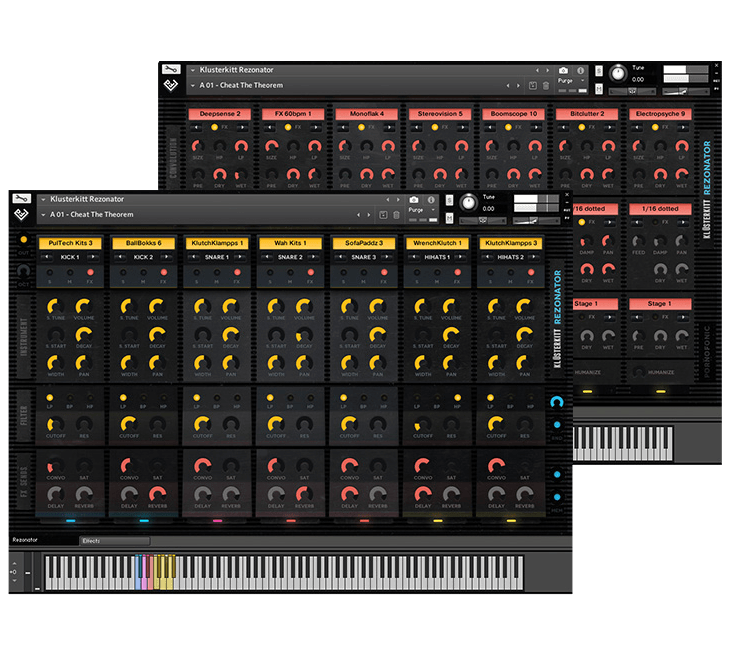730x655 pixels.
Task: Click next sample arrow beside HIHATS 2
Action: click(x=534, y=257)
